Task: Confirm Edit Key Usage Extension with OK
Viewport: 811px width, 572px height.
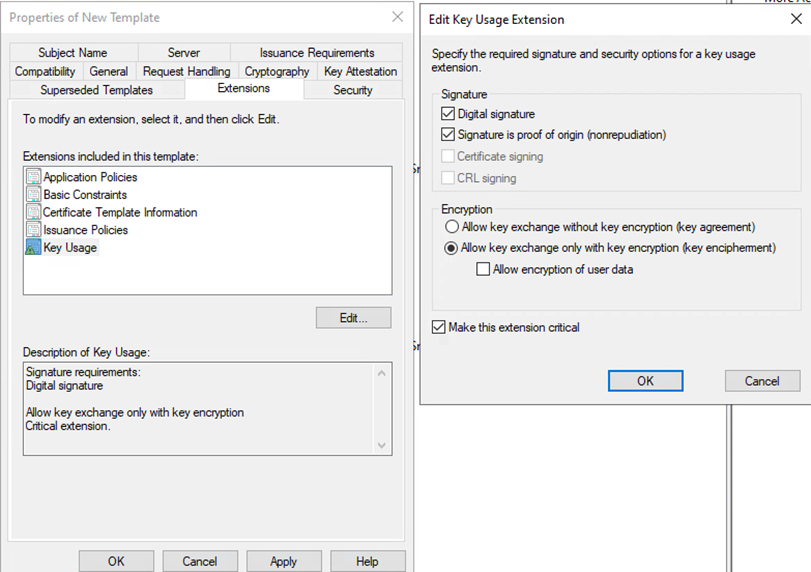Action: point(645,381)
